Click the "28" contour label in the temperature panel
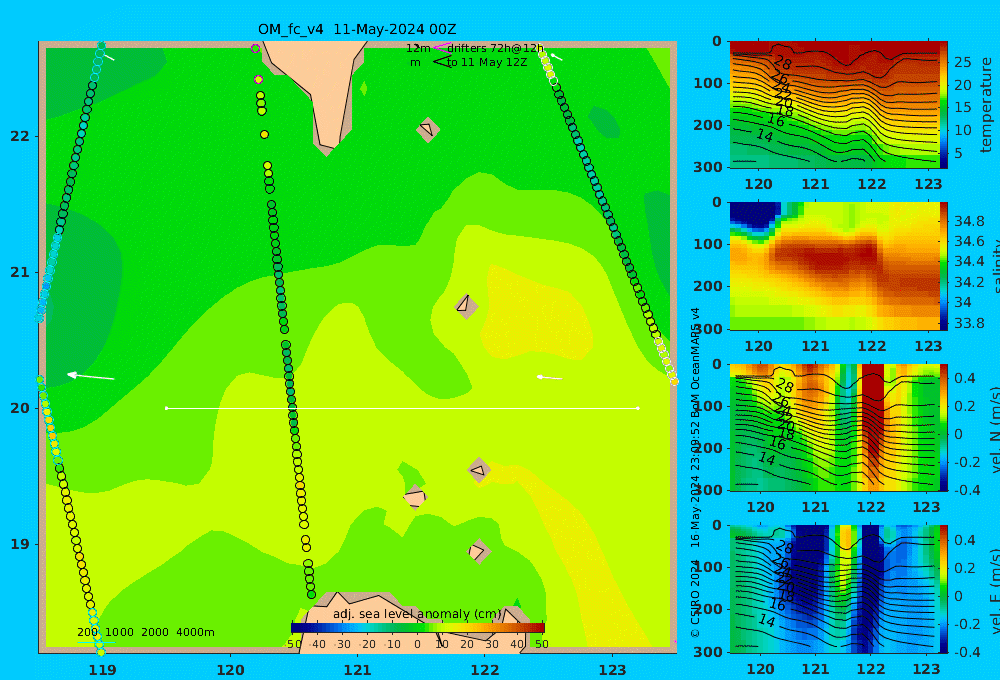 point(783,63)
